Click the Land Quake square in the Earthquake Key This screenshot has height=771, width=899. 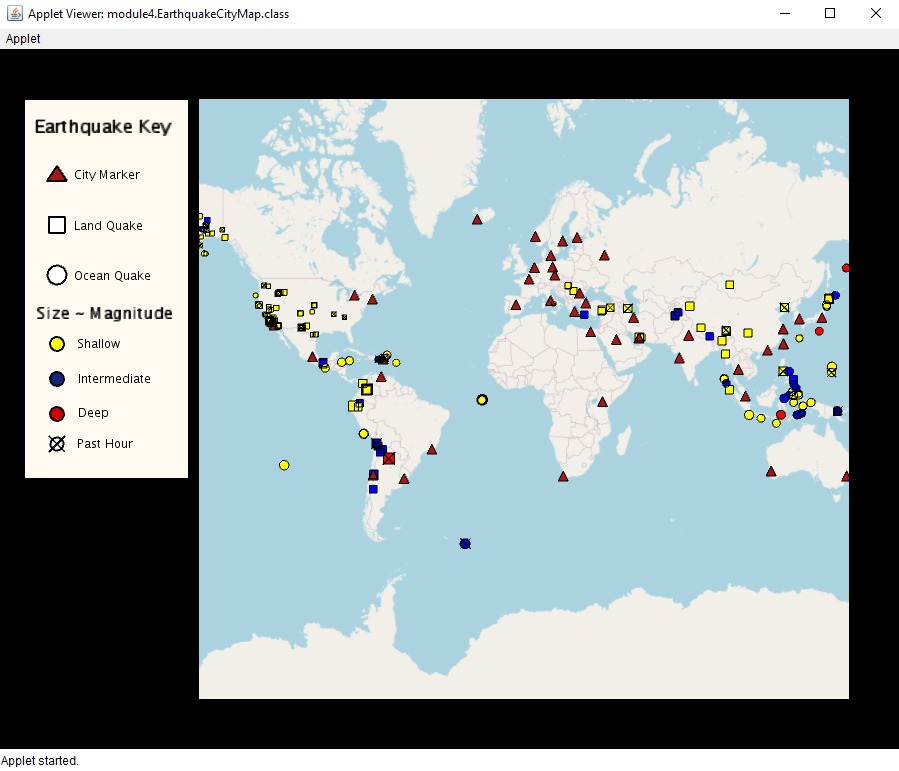56,224
